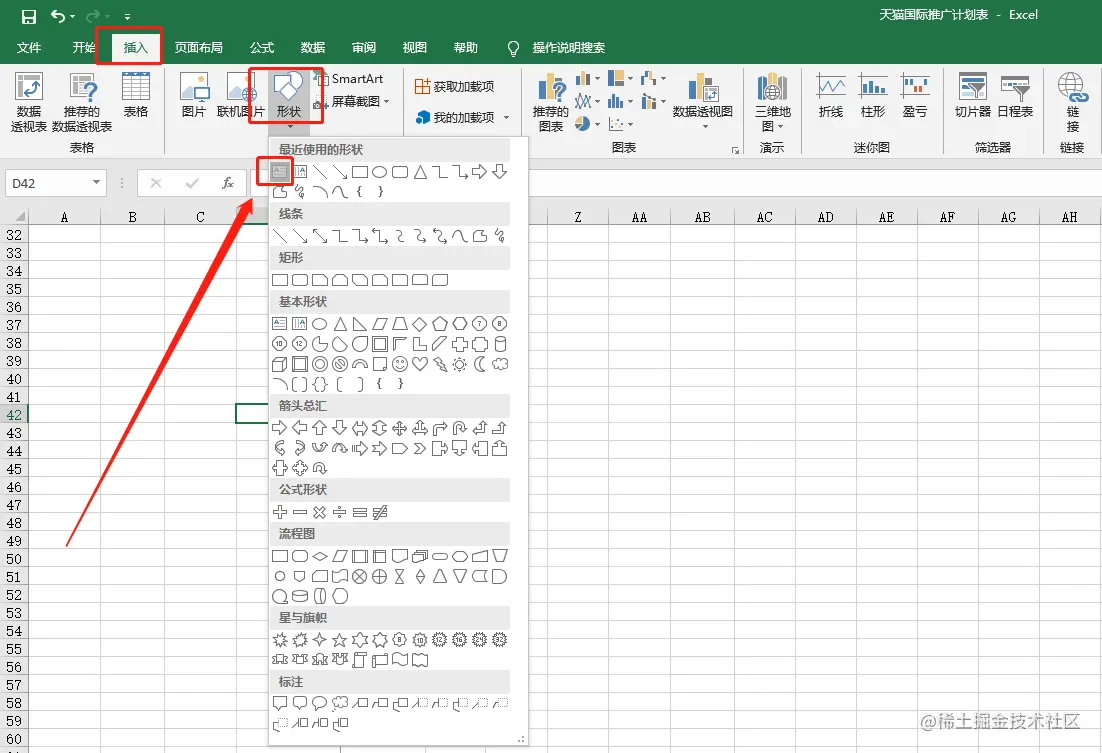Insert a Column sparkline (柱形)
The height and width of the screenshot is (753, 1102).
[x=873, y=95]
